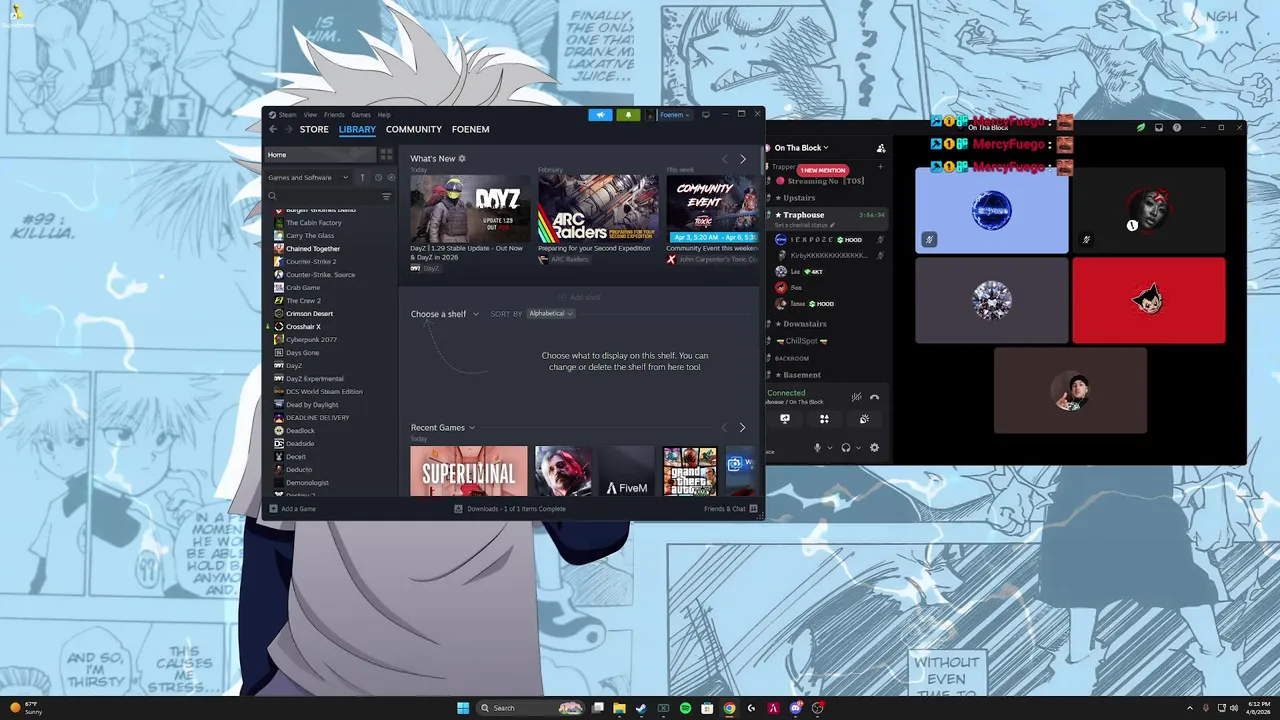Click Home in library sidebar

point(320,154)
